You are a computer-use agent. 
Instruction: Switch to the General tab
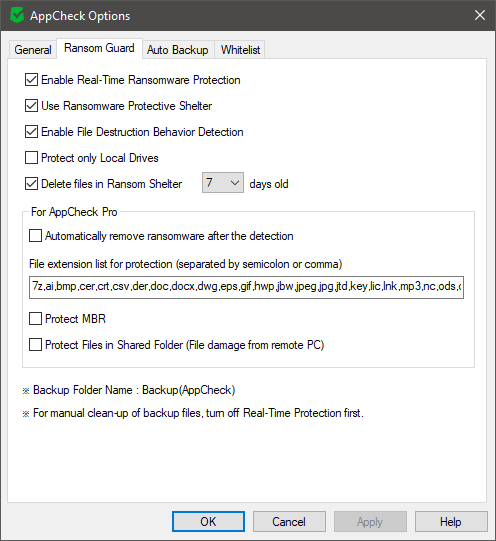[x=33, y=50]
